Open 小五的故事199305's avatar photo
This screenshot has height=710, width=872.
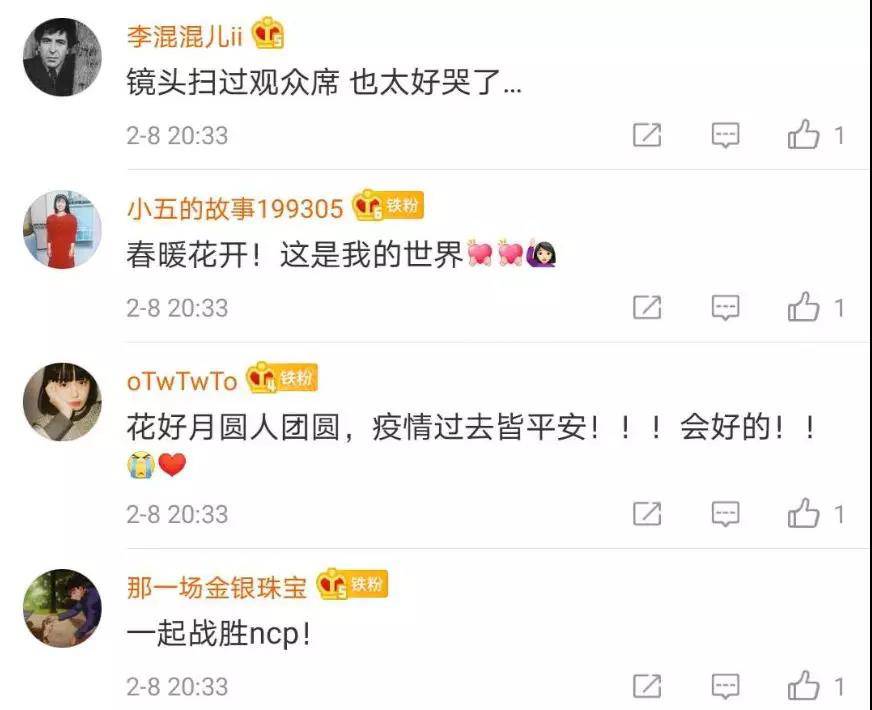coord(62,230)
